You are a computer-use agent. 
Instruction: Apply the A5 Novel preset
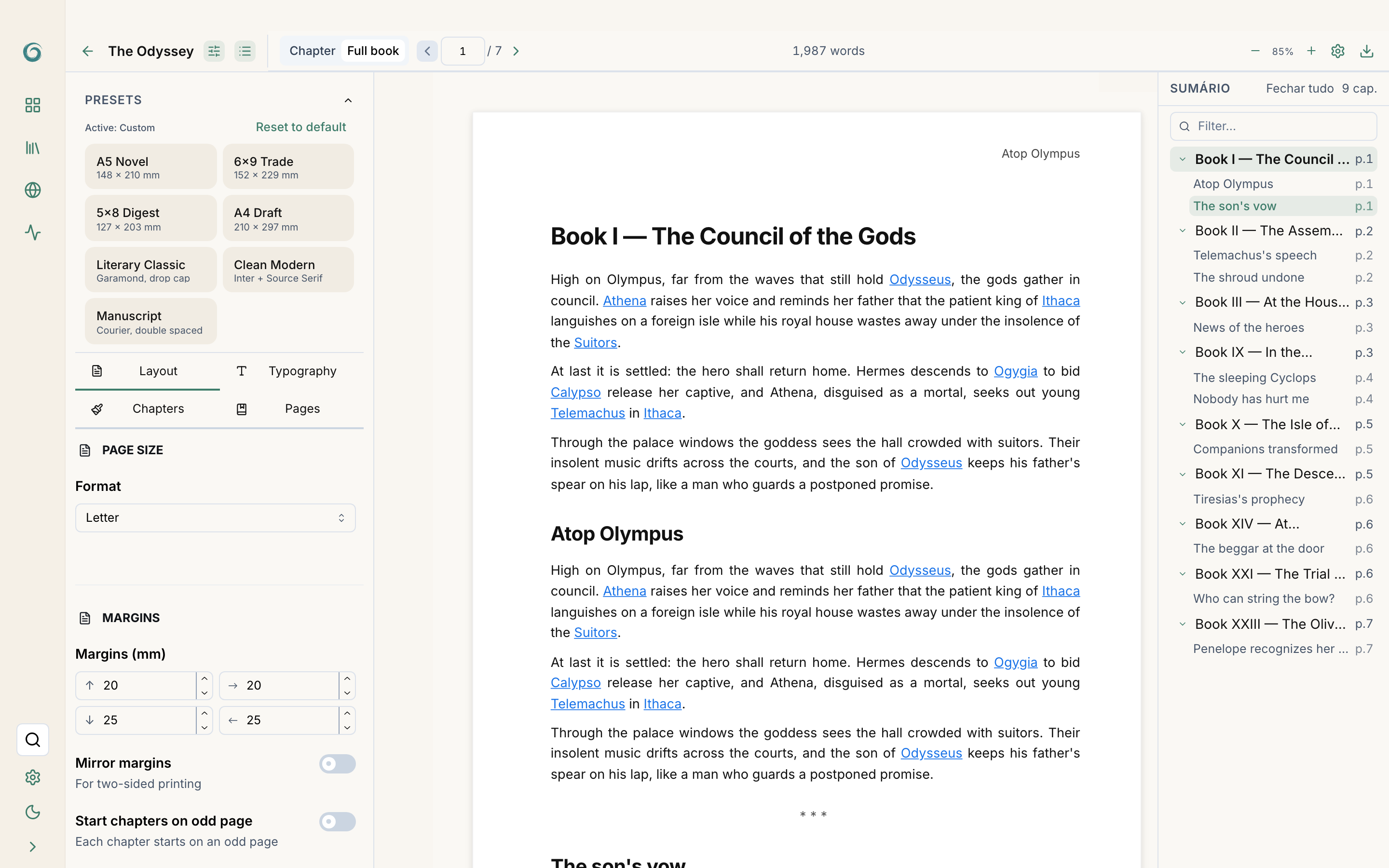150,167
